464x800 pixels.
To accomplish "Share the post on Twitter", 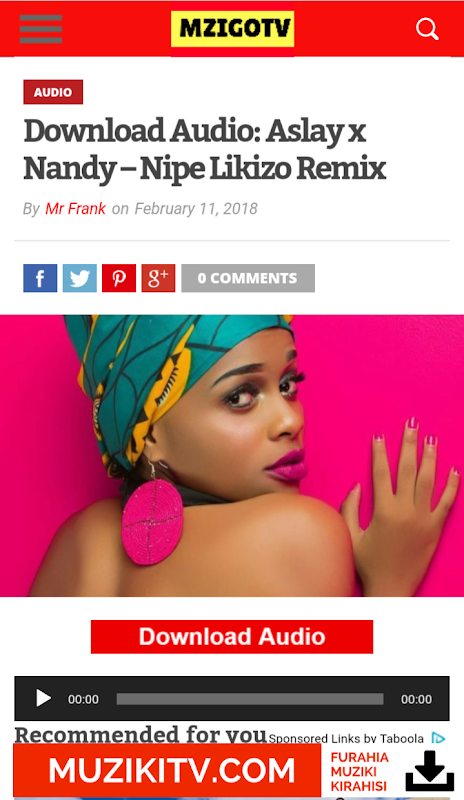I will point(80,278).
